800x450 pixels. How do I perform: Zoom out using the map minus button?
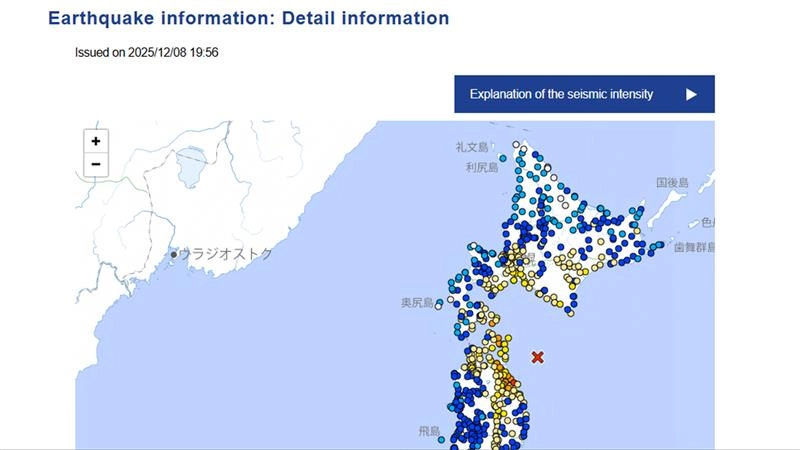pos(96,165)
